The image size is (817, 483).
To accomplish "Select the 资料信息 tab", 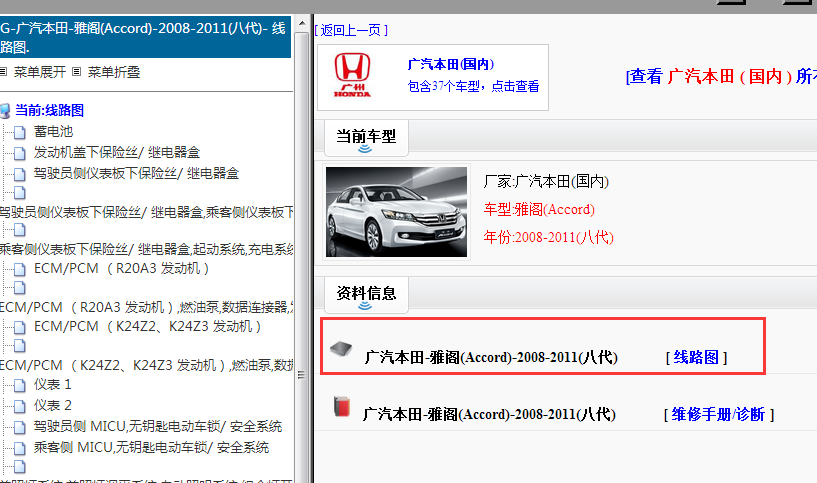I will [366, 295].
